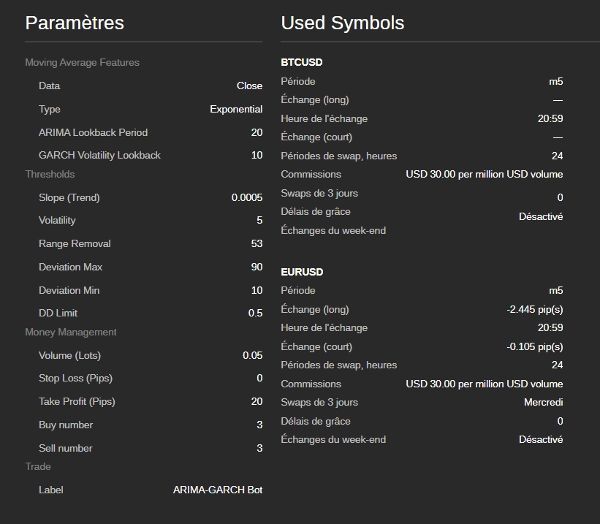Select the Slope (Trend) value 0.0005

(247, 198)
